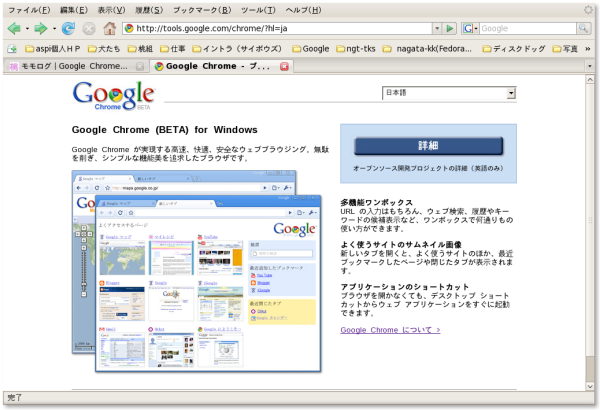Screen dimensions: 600x410
Task: Click the Stop loading icon
Action: (89, 28)
